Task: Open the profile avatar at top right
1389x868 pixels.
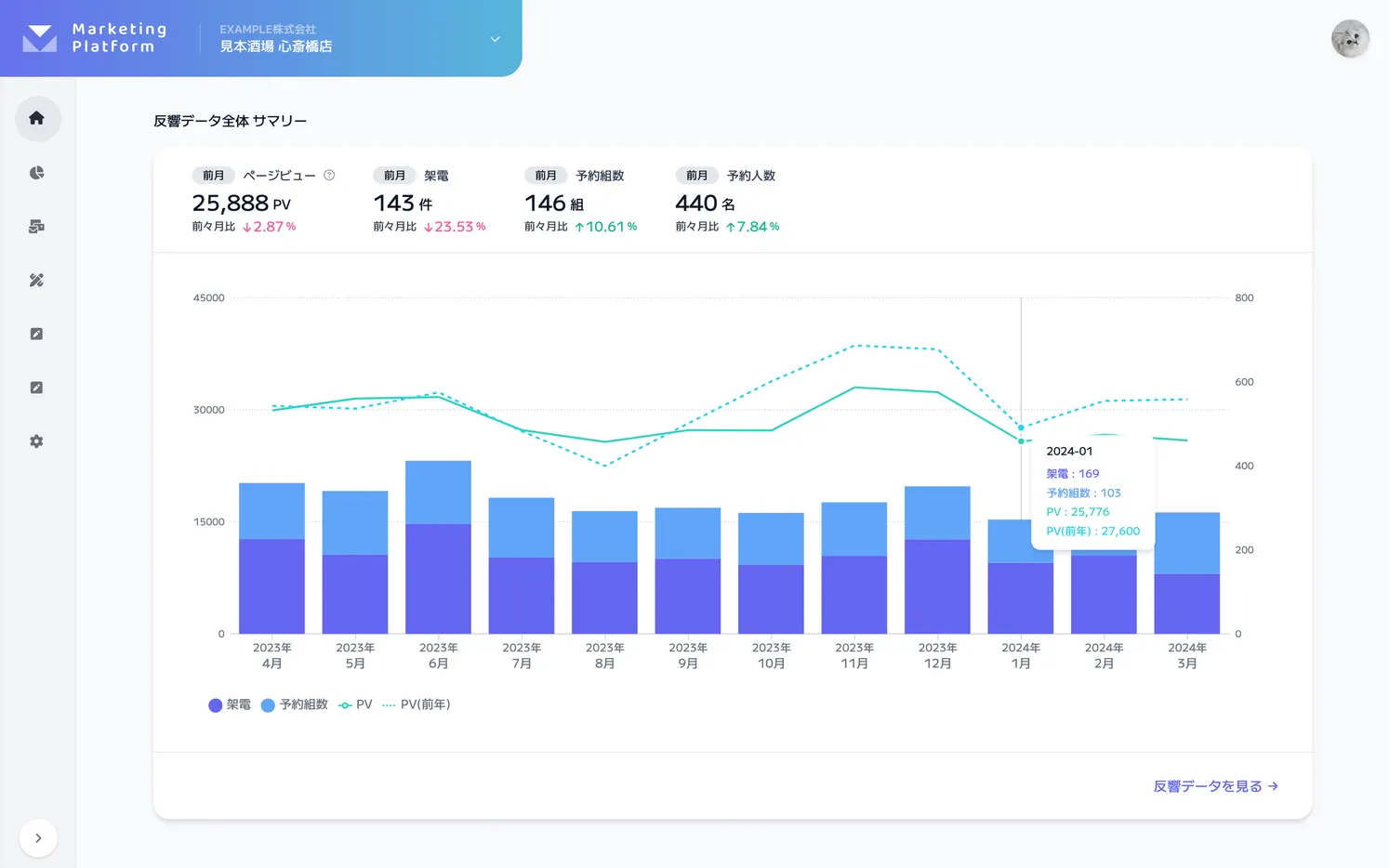Action: (x=1350, y=38)
